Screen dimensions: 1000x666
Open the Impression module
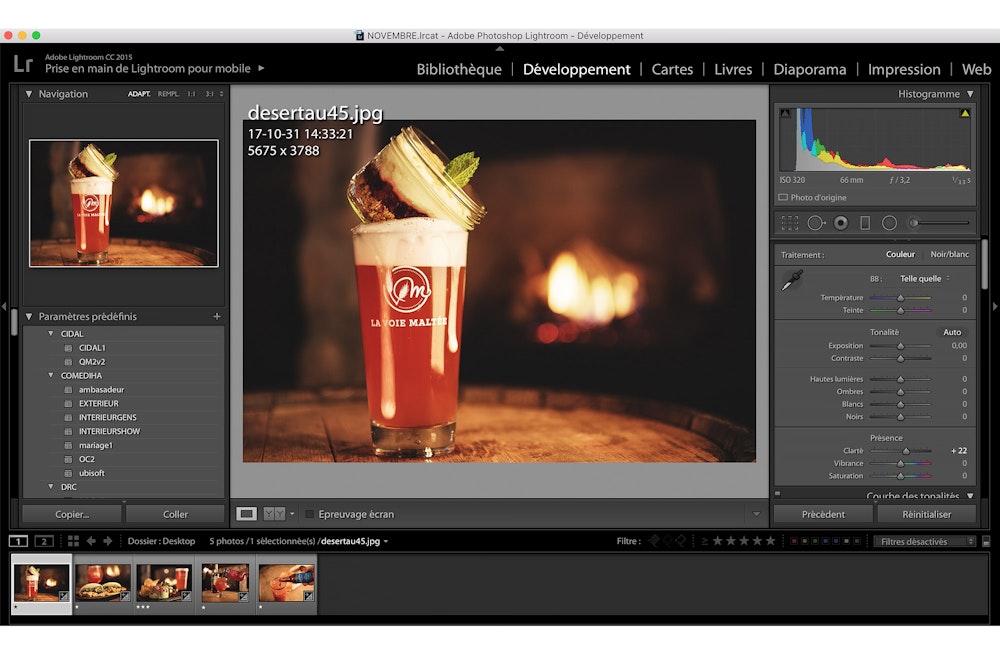pos(904,69)
